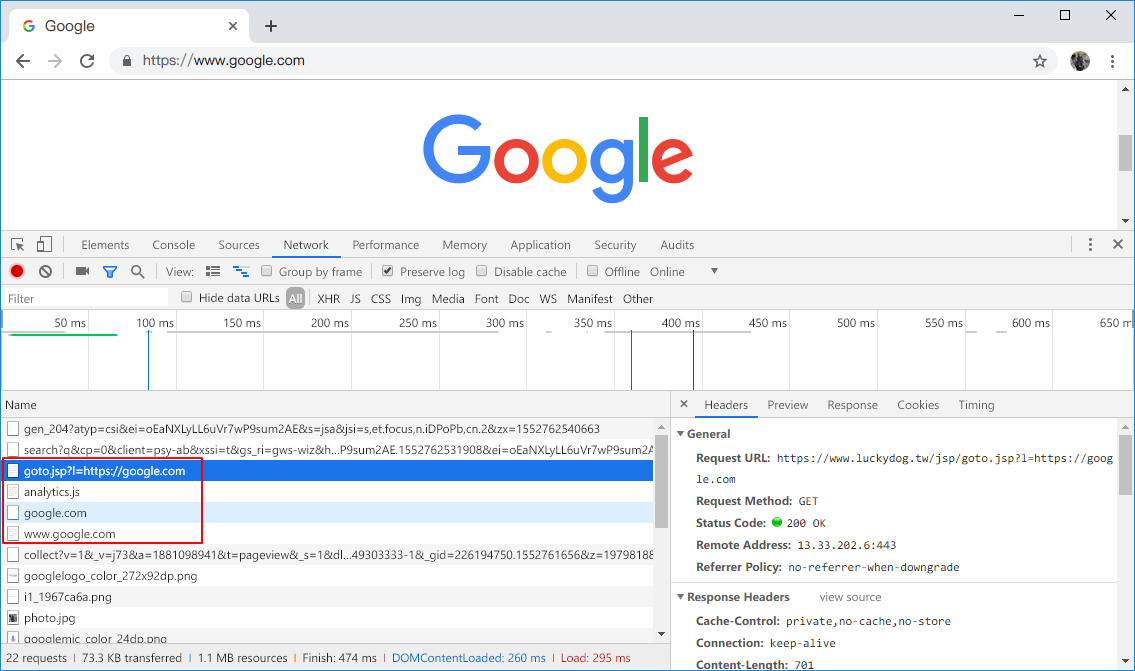Toggle the network filter funnel icon
Screen dimensions: 1135x671
tap(110, 271)
